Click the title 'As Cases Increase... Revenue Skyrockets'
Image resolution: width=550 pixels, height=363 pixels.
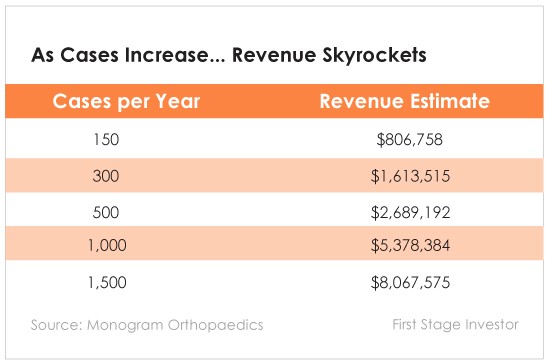tap(229, 55)
